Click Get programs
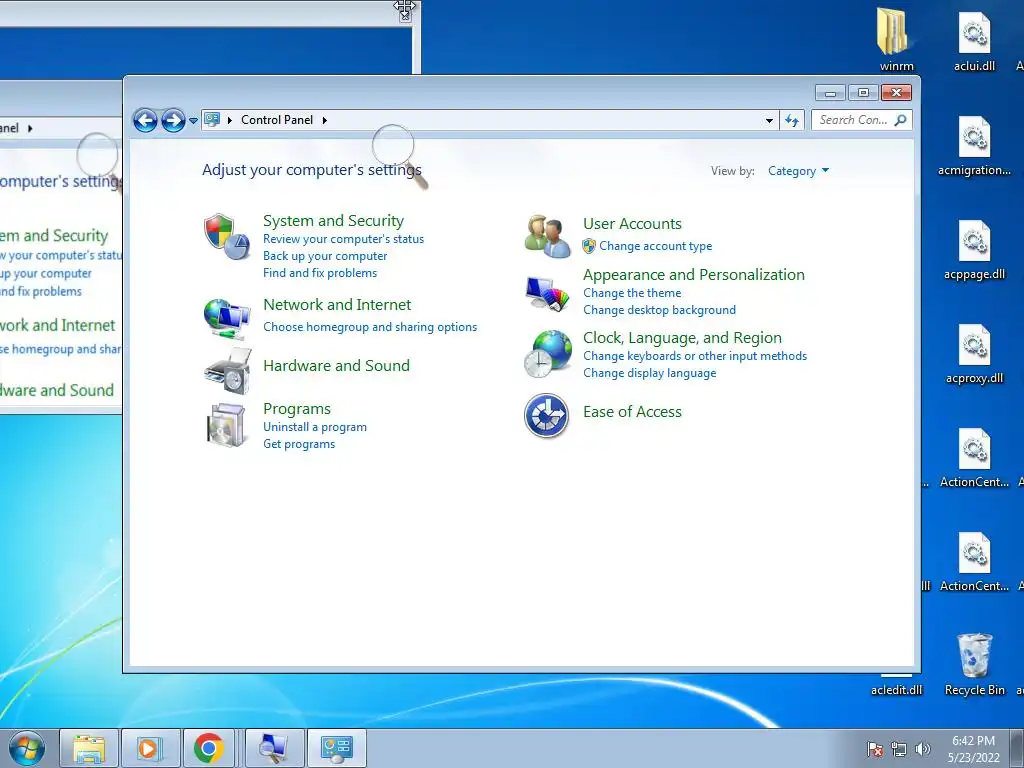The width and height of the screenshot is (1024, 768). coord(299,444)
